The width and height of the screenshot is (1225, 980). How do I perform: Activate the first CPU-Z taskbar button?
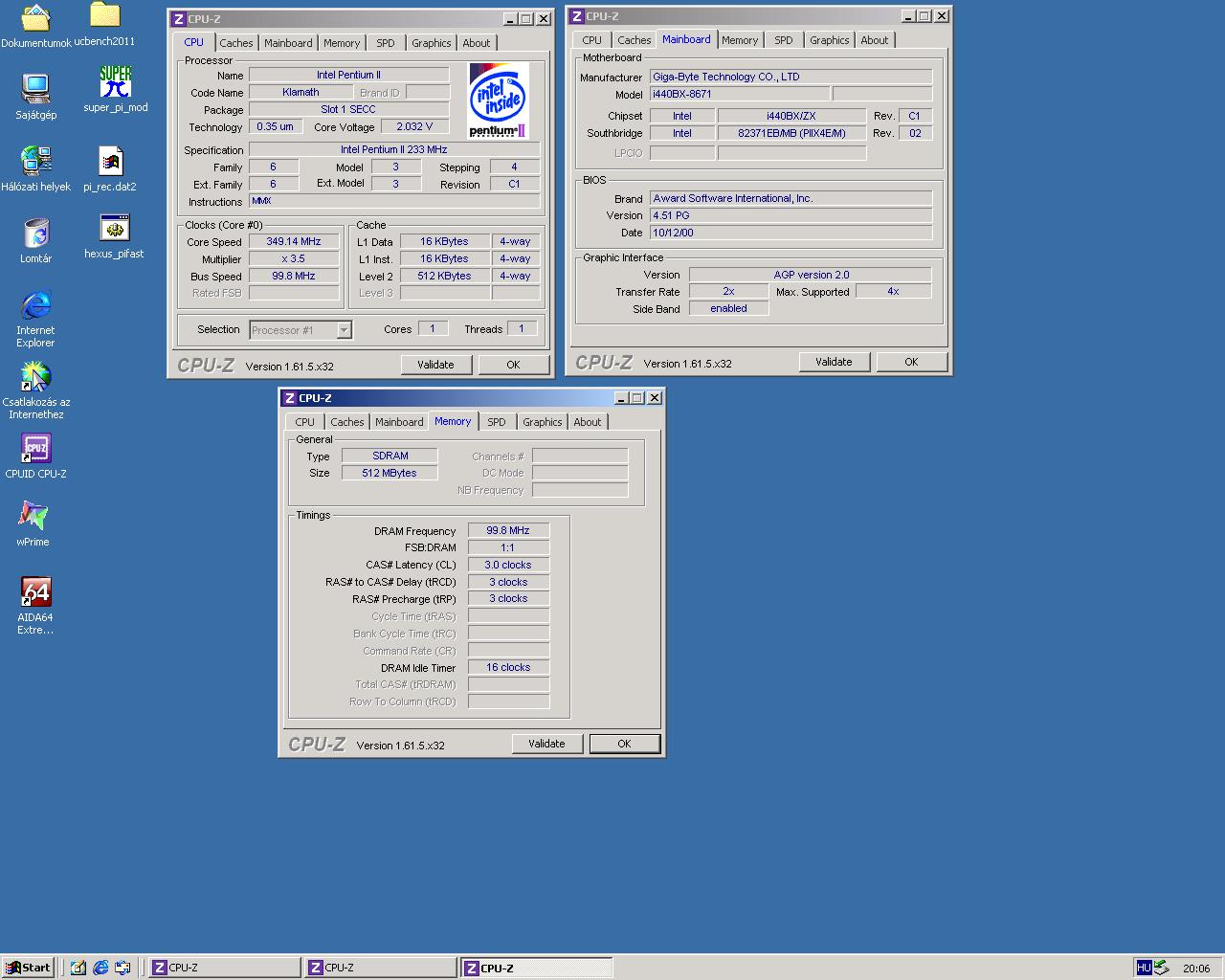pos(224,968)
